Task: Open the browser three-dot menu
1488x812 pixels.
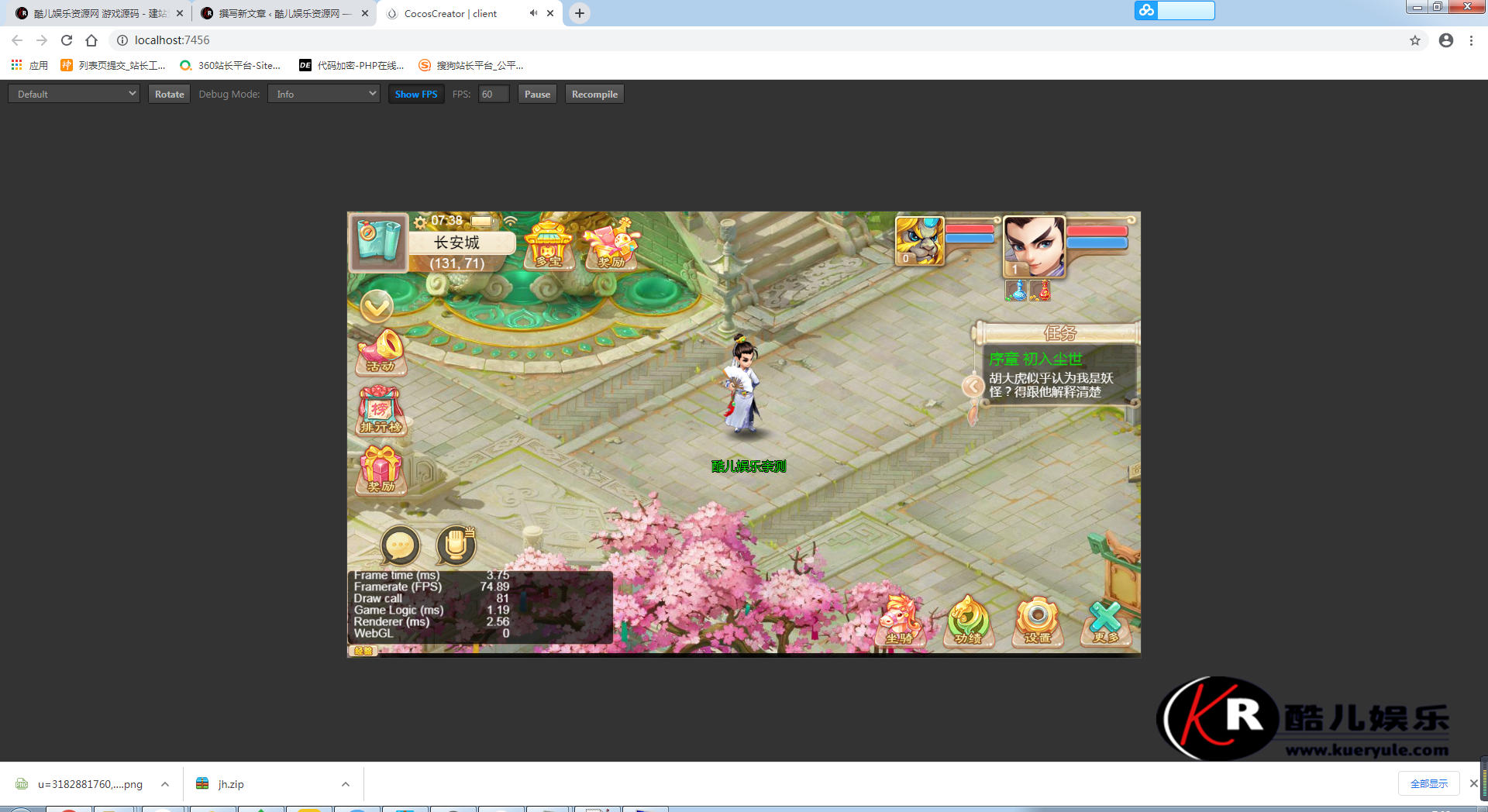Action: 1471,40
